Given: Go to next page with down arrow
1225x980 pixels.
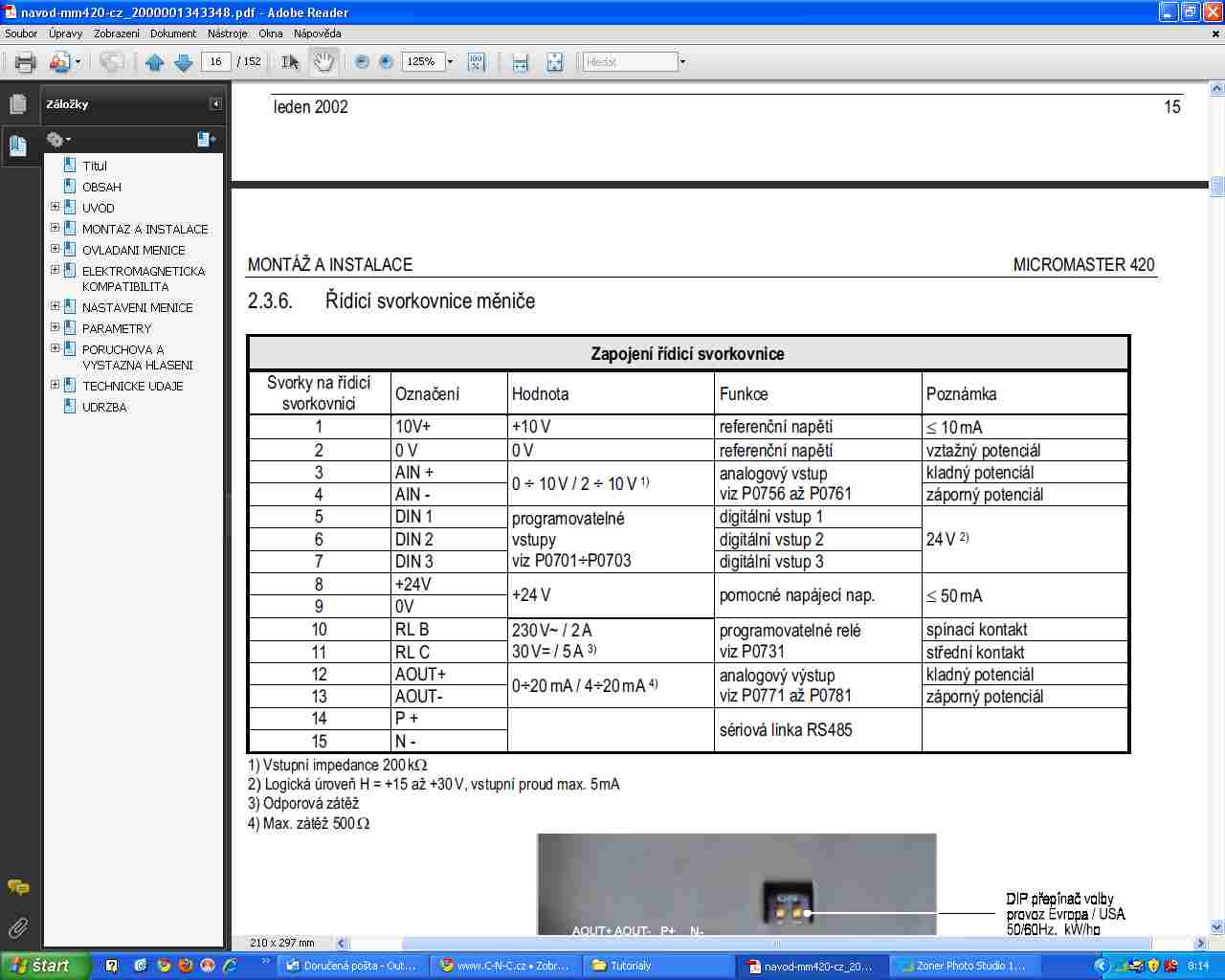Looking at the screenshot, I should tap(183, 62).
